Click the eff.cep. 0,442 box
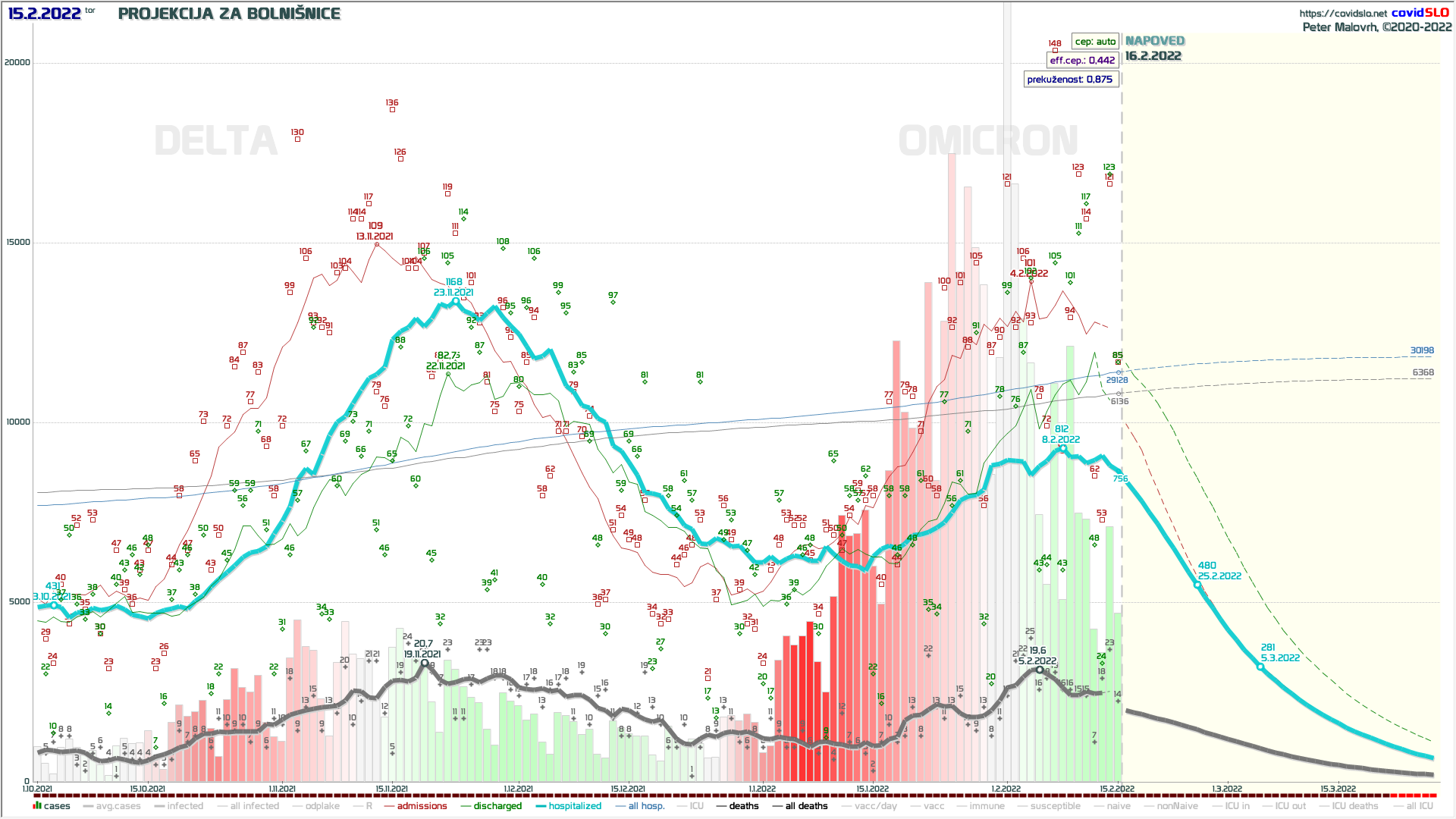The image size is (1456, 819). (x=1082, y=61)
